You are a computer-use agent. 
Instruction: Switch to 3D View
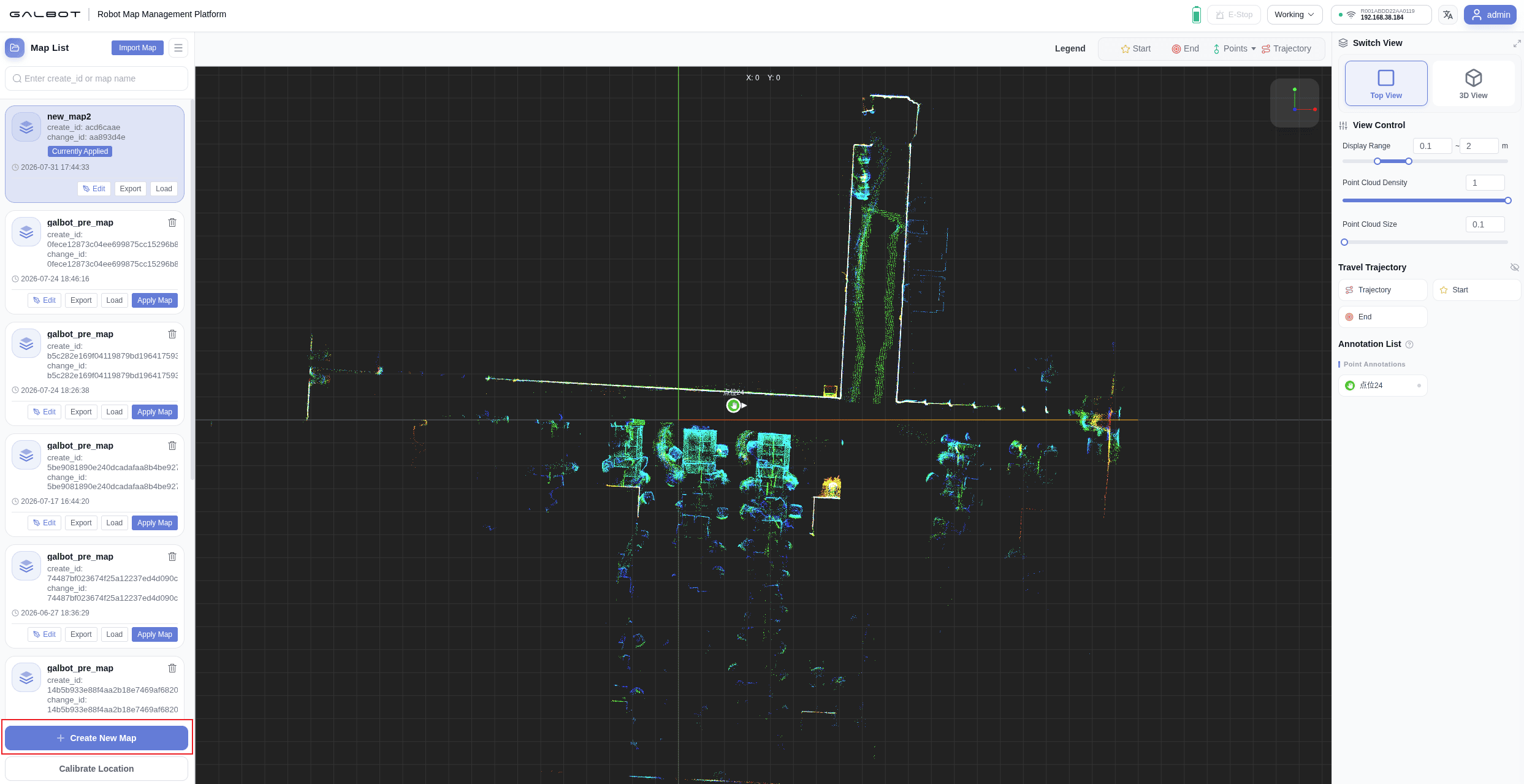point(1473,83)
